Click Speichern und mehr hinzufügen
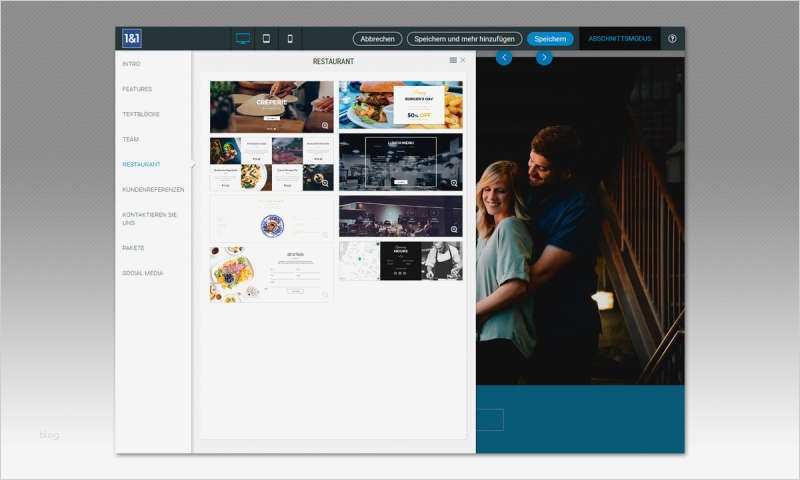 (x=464, y=39)
